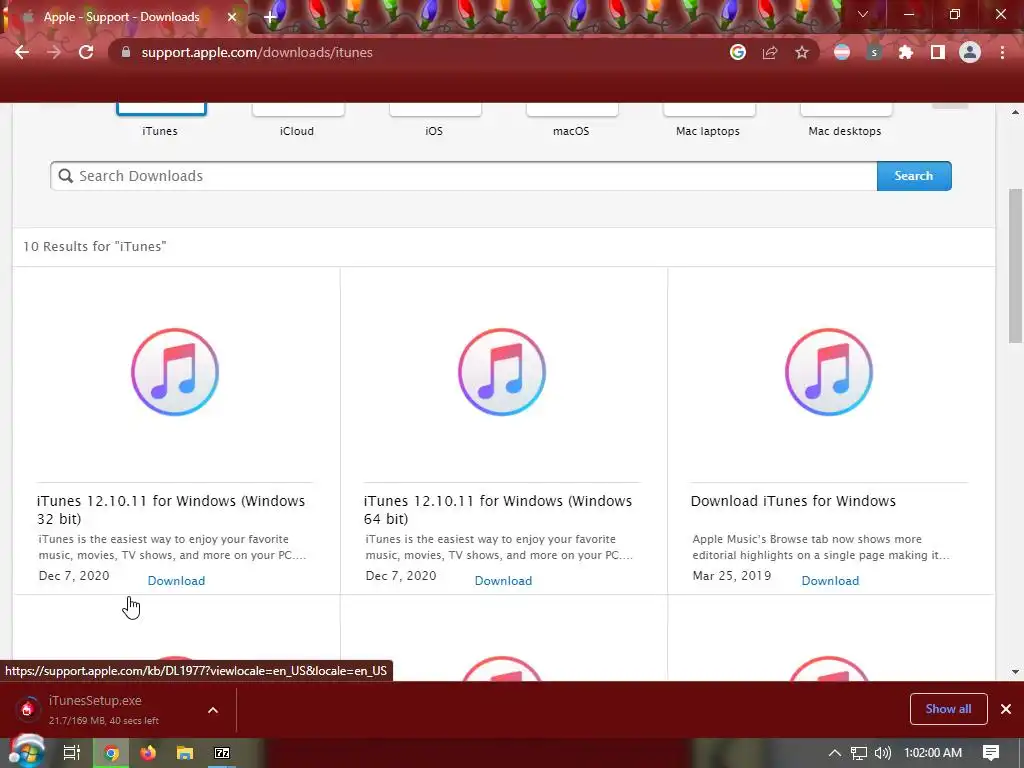Image resolution: width=1024 pixels, height=768 pixels.
Task: Share this page via share icon
Action: (x=770, y=52)
